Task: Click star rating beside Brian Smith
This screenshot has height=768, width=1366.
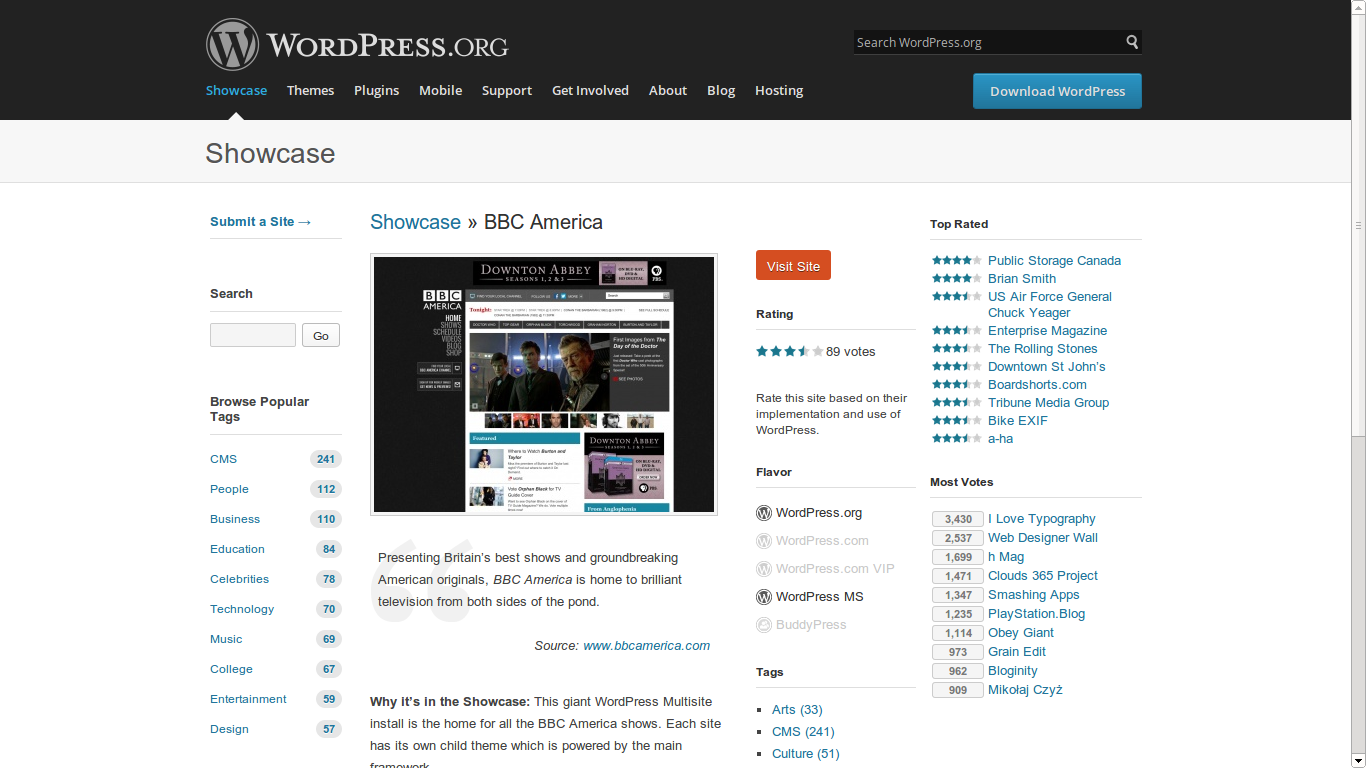Action: point(957,278)
